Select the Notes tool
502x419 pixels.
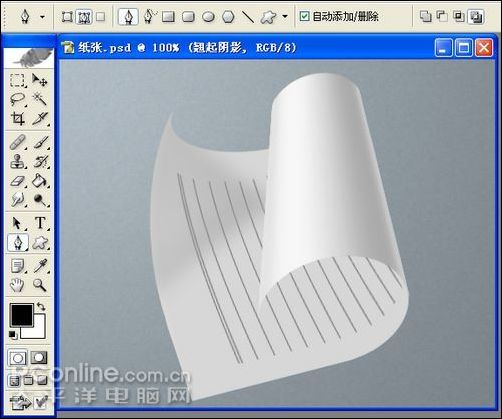pos(17,266)
